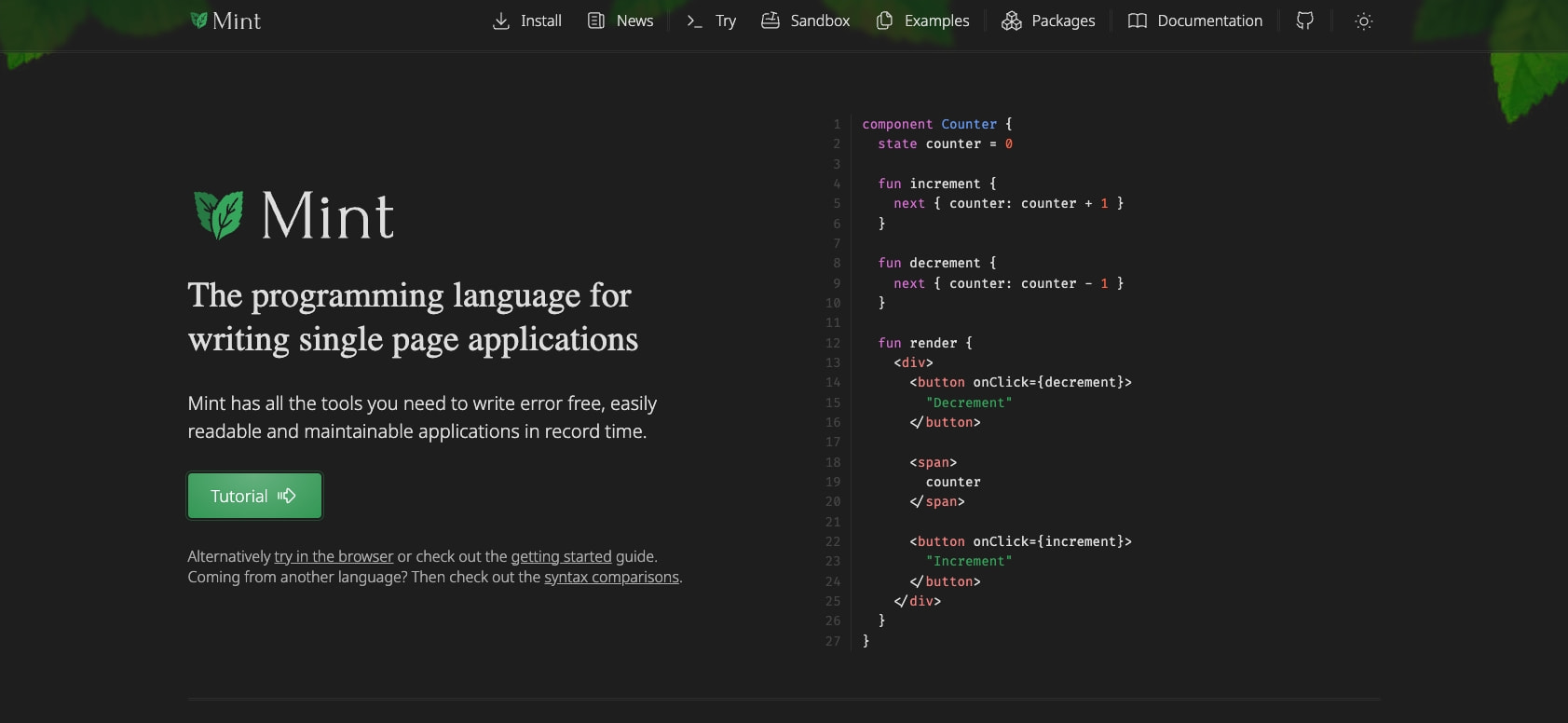
Task: Click 'onClick={increment}' button tag line
Action: [1020, 541]
